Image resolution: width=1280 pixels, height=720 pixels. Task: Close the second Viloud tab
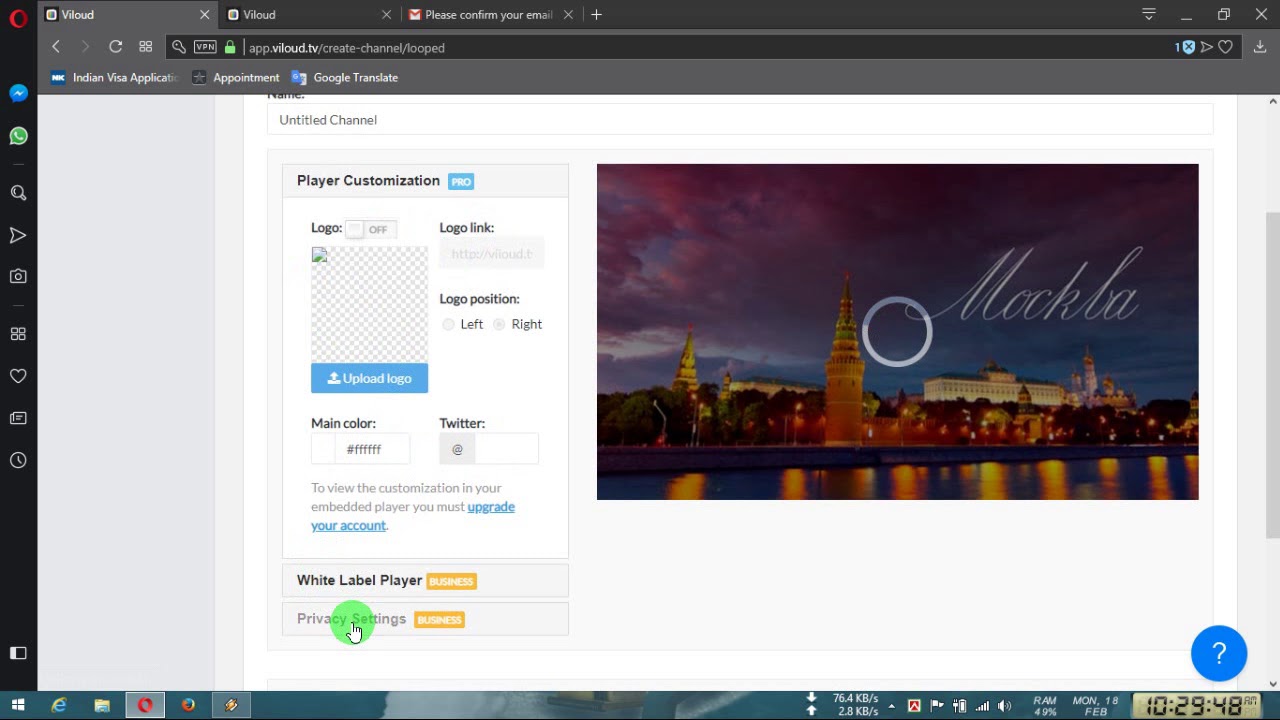click(x=386, y=14)
